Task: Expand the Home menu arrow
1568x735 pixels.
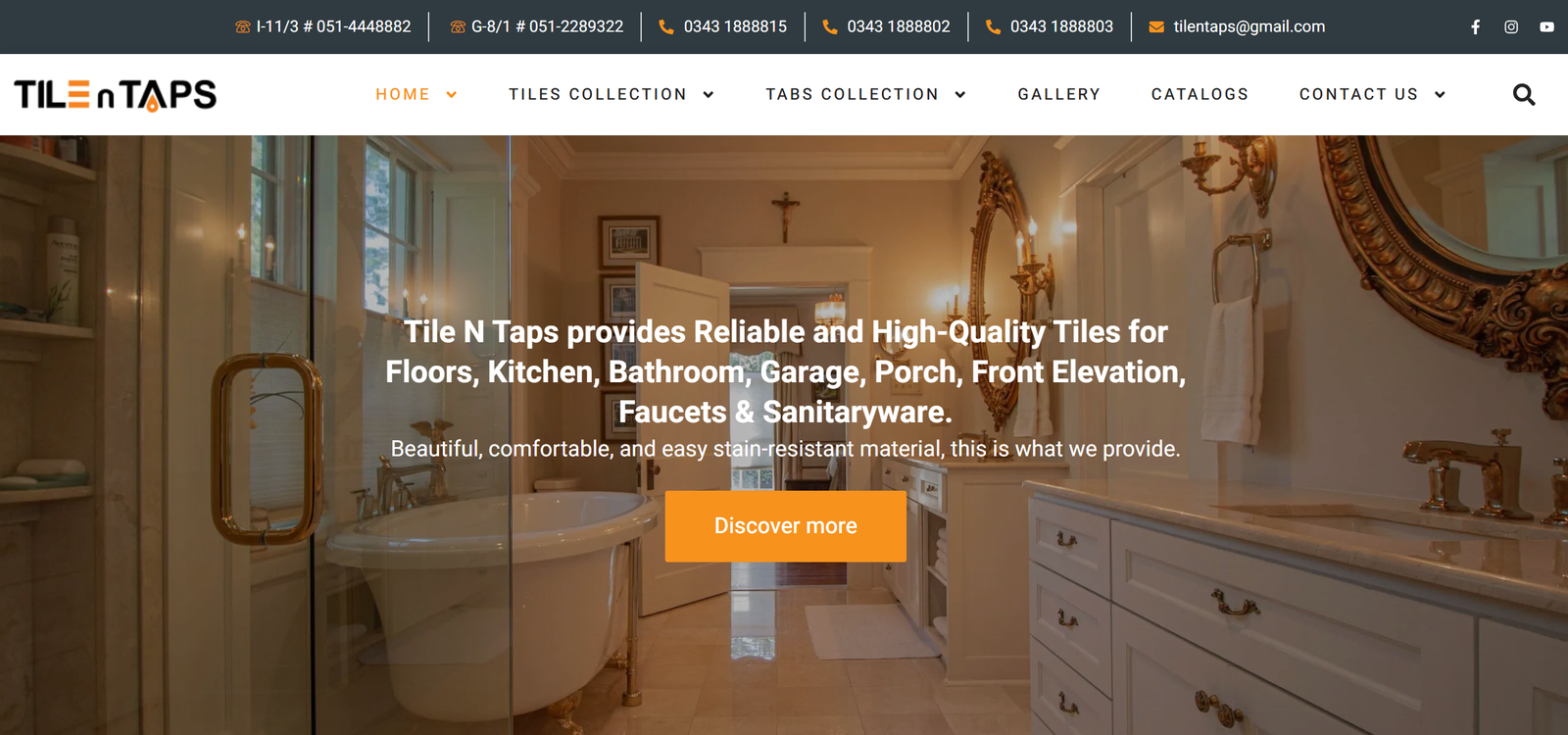Action: (x=452, y=94)
